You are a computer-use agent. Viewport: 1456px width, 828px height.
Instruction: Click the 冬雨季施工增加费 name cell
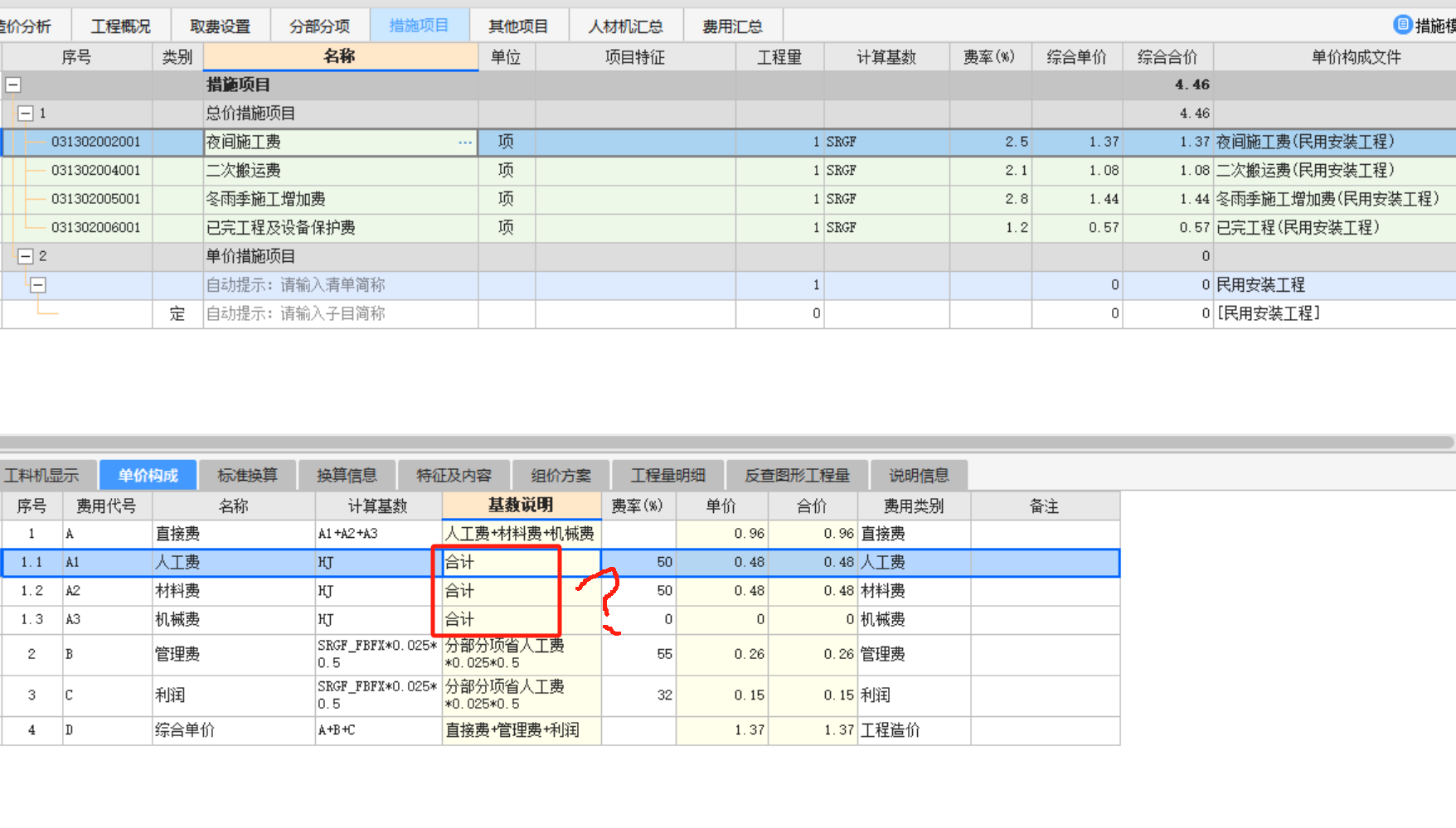click(341, 200)
